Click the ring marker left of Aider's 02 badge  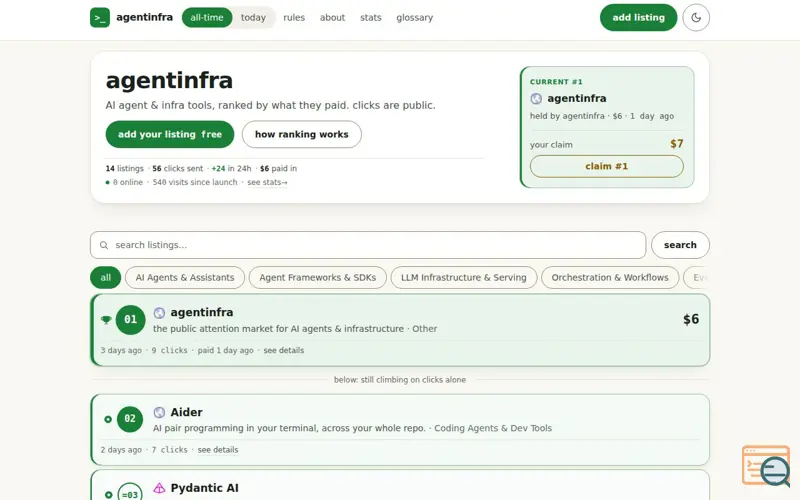108,419
